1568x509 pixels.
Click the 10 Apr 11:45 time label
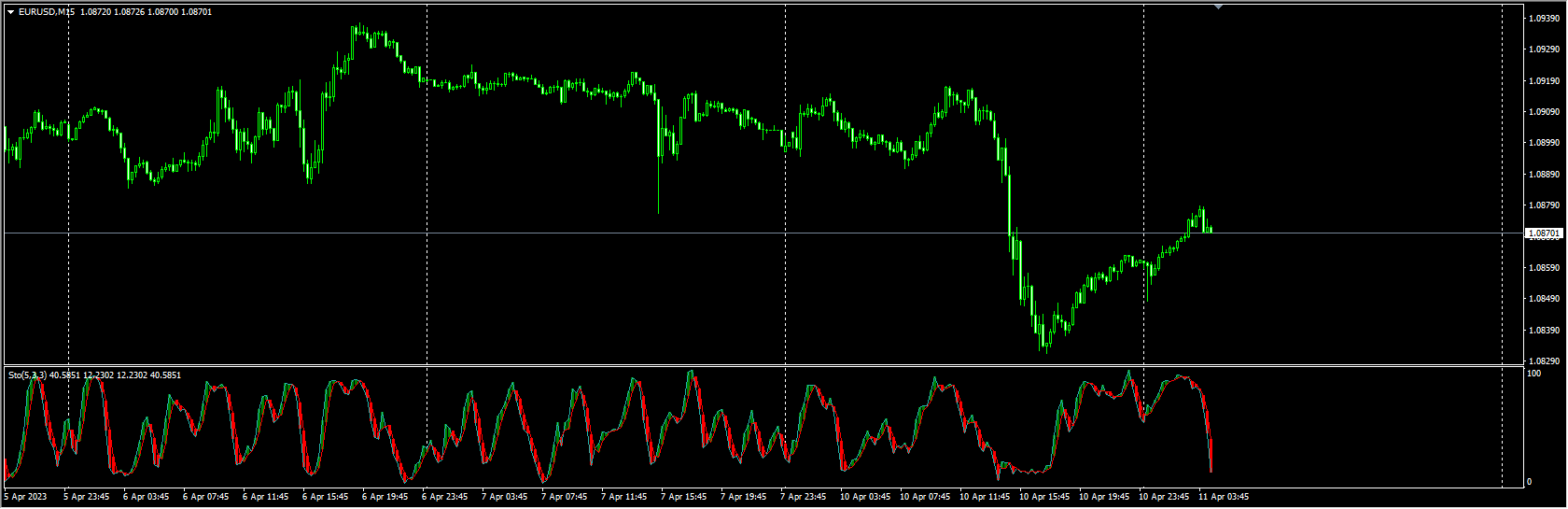pyautogui.click(x=985, y=497)
